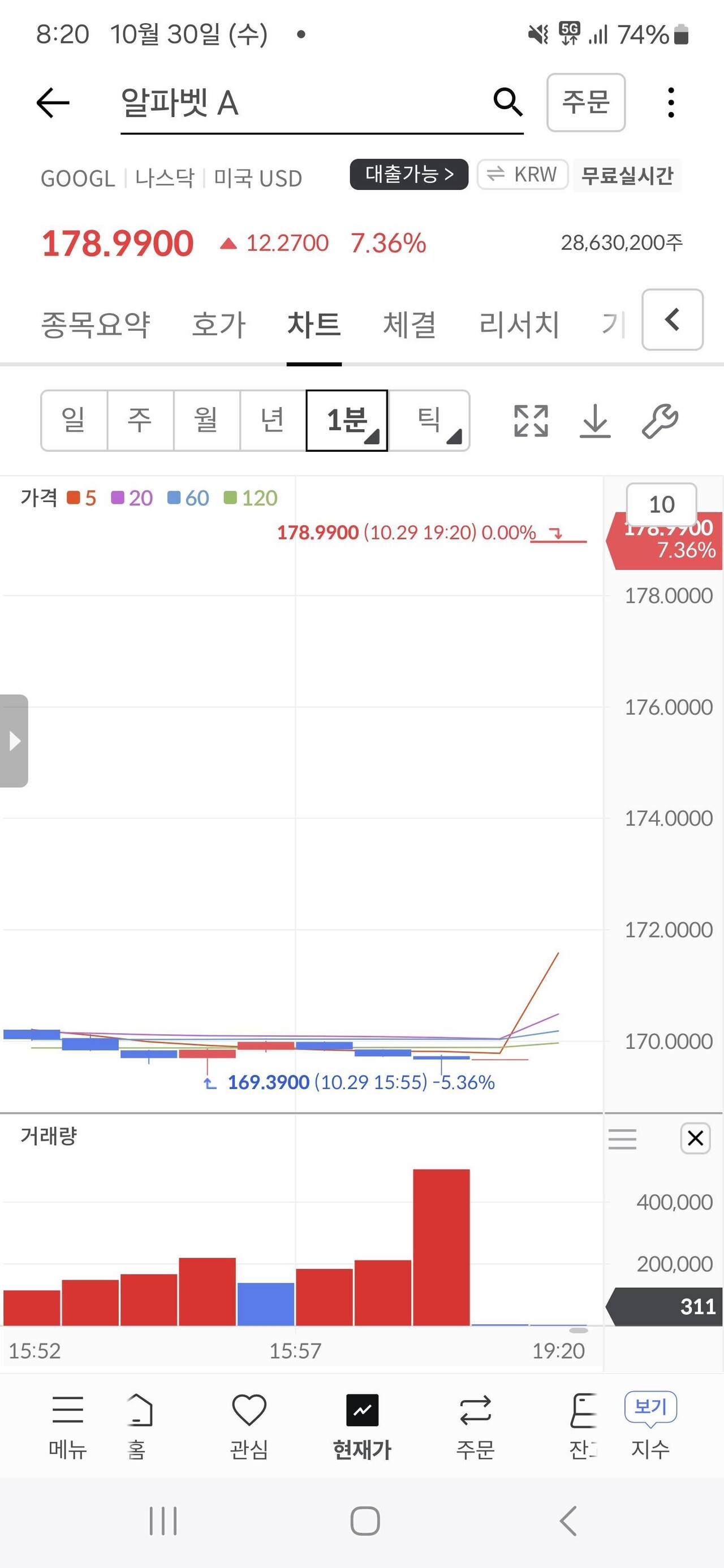724x1568 pixels.
Task: Open chart settings wrench icon
Action: point(660,421)
